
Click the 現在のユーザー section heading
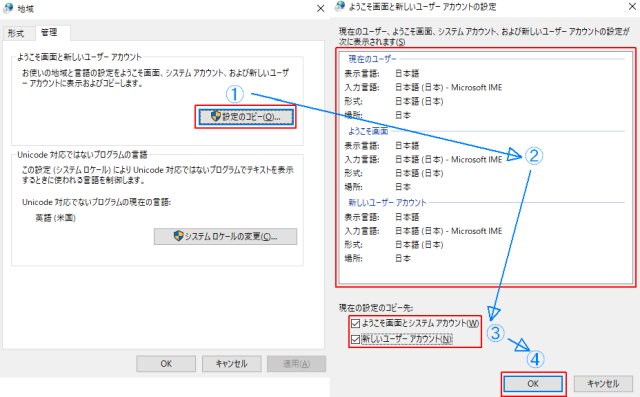tap(372, 59)
